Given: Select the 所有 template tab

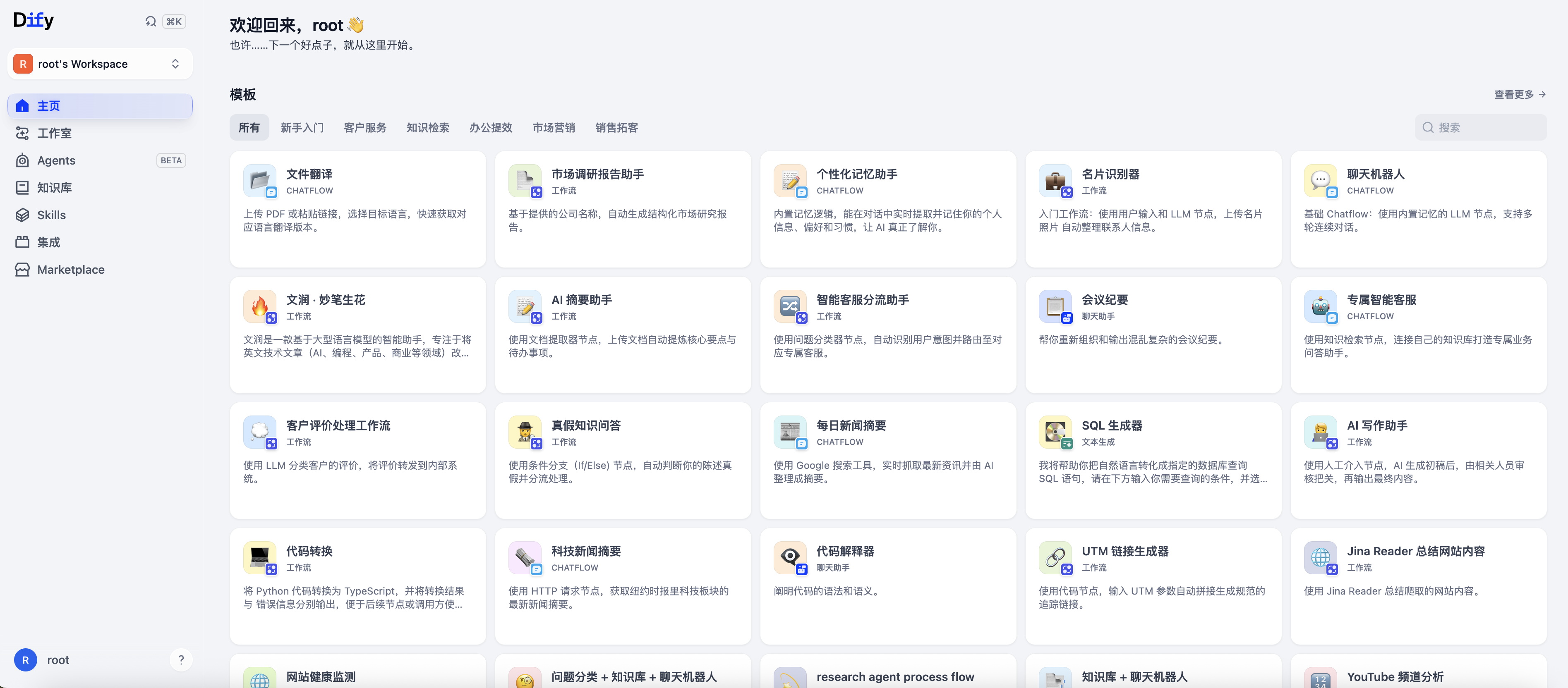Looking at the screenshot, I should 249,128.
